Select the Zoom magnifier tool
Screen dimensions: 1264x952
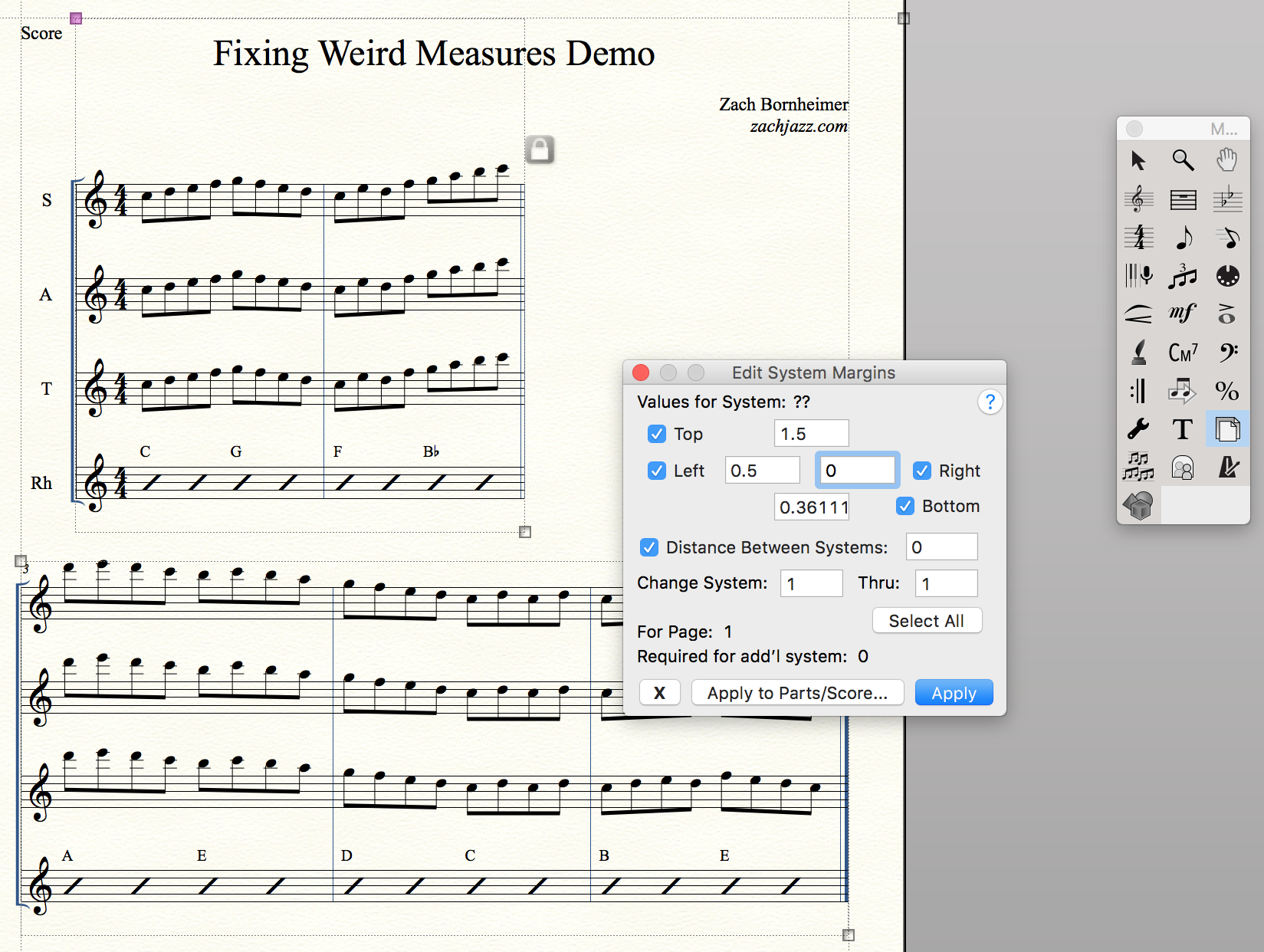pyautogui.click(x=1183, y=160)
